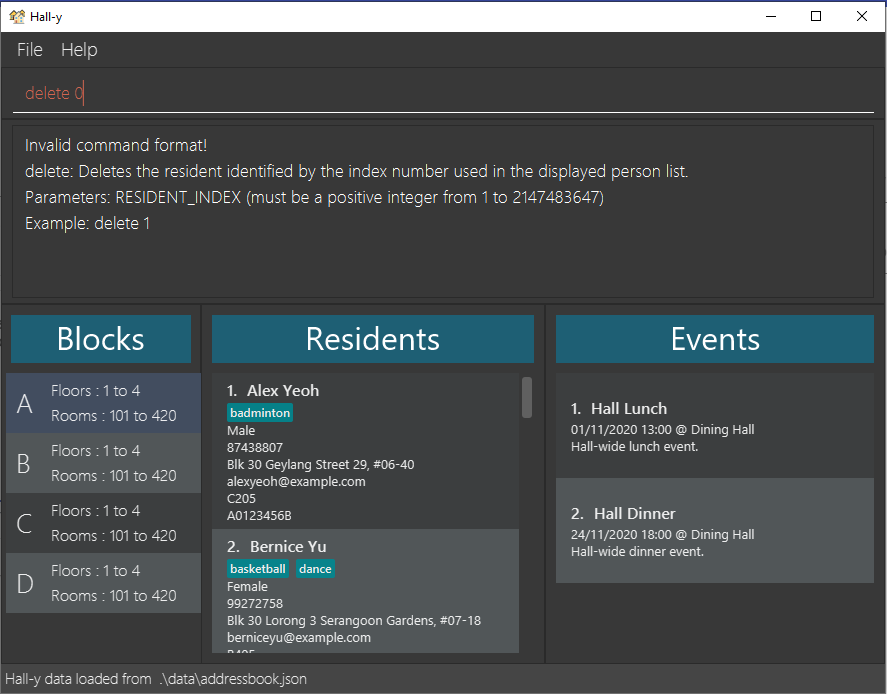Select Block B in the Blocks list

tap(104, 463)
